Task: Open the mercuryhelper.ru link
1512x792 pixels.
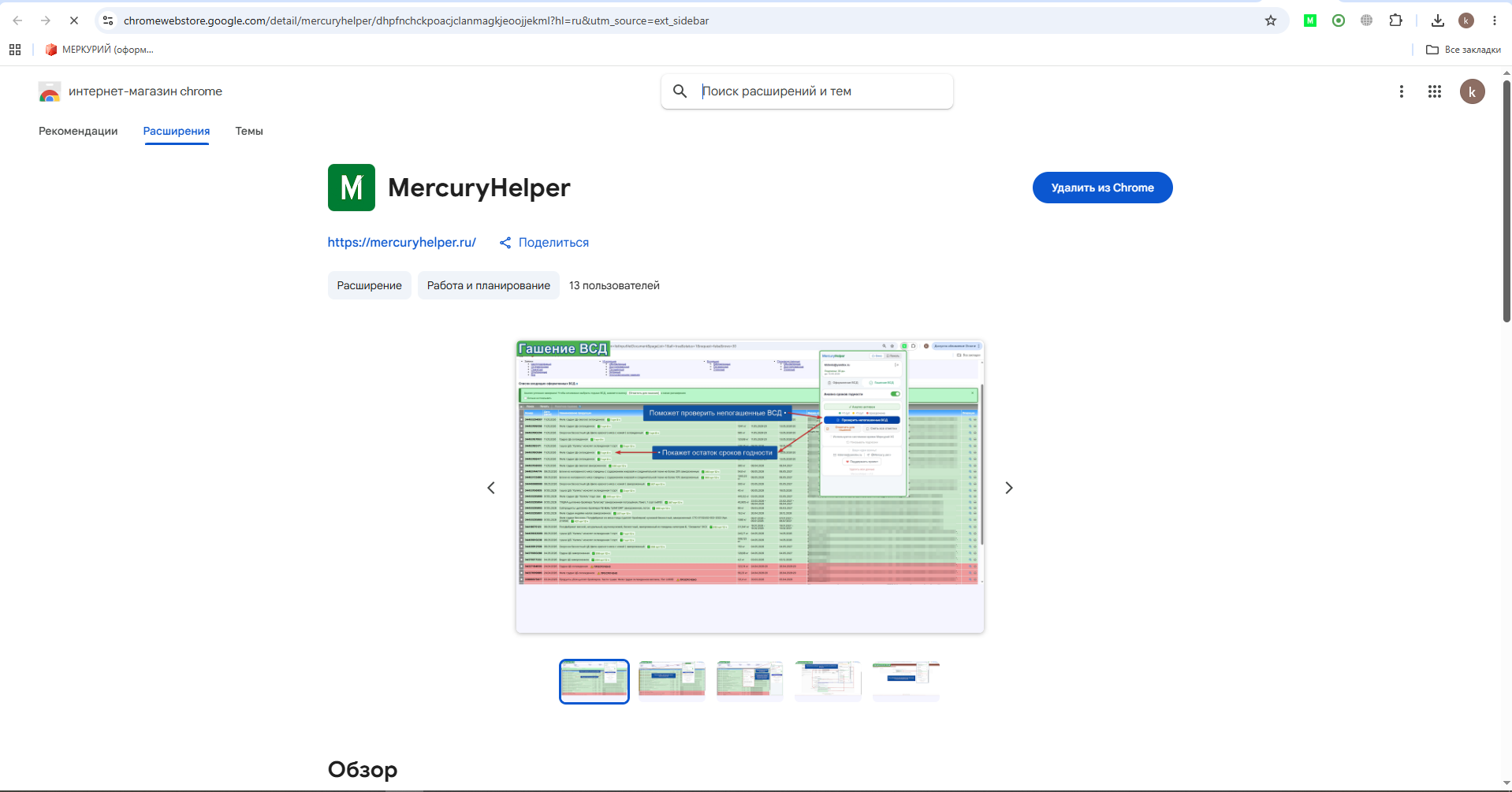Action: point(402,243)
